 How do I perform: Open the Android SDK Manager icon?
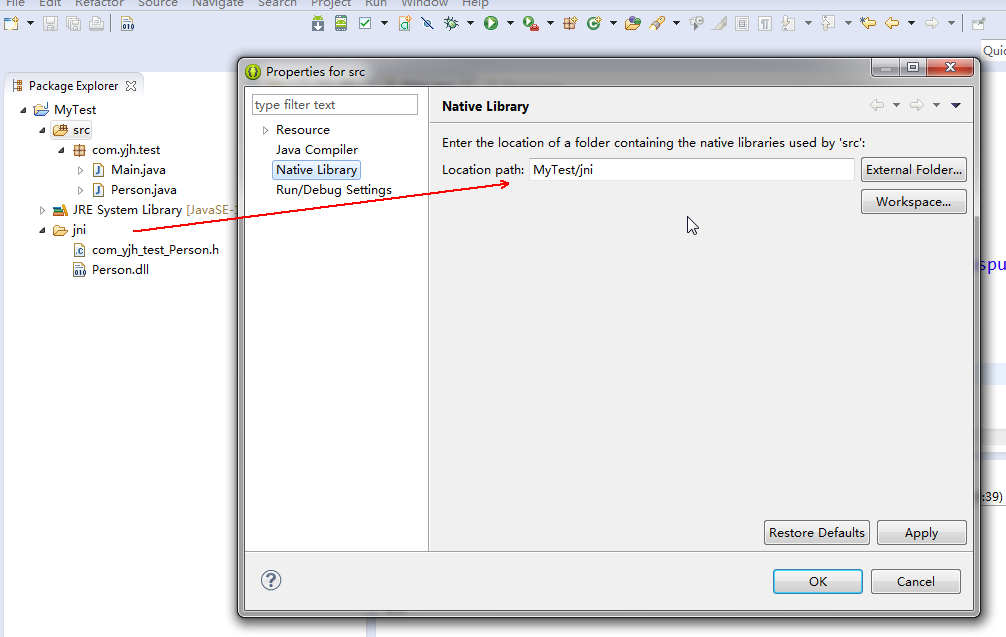(x=318, y=24)
